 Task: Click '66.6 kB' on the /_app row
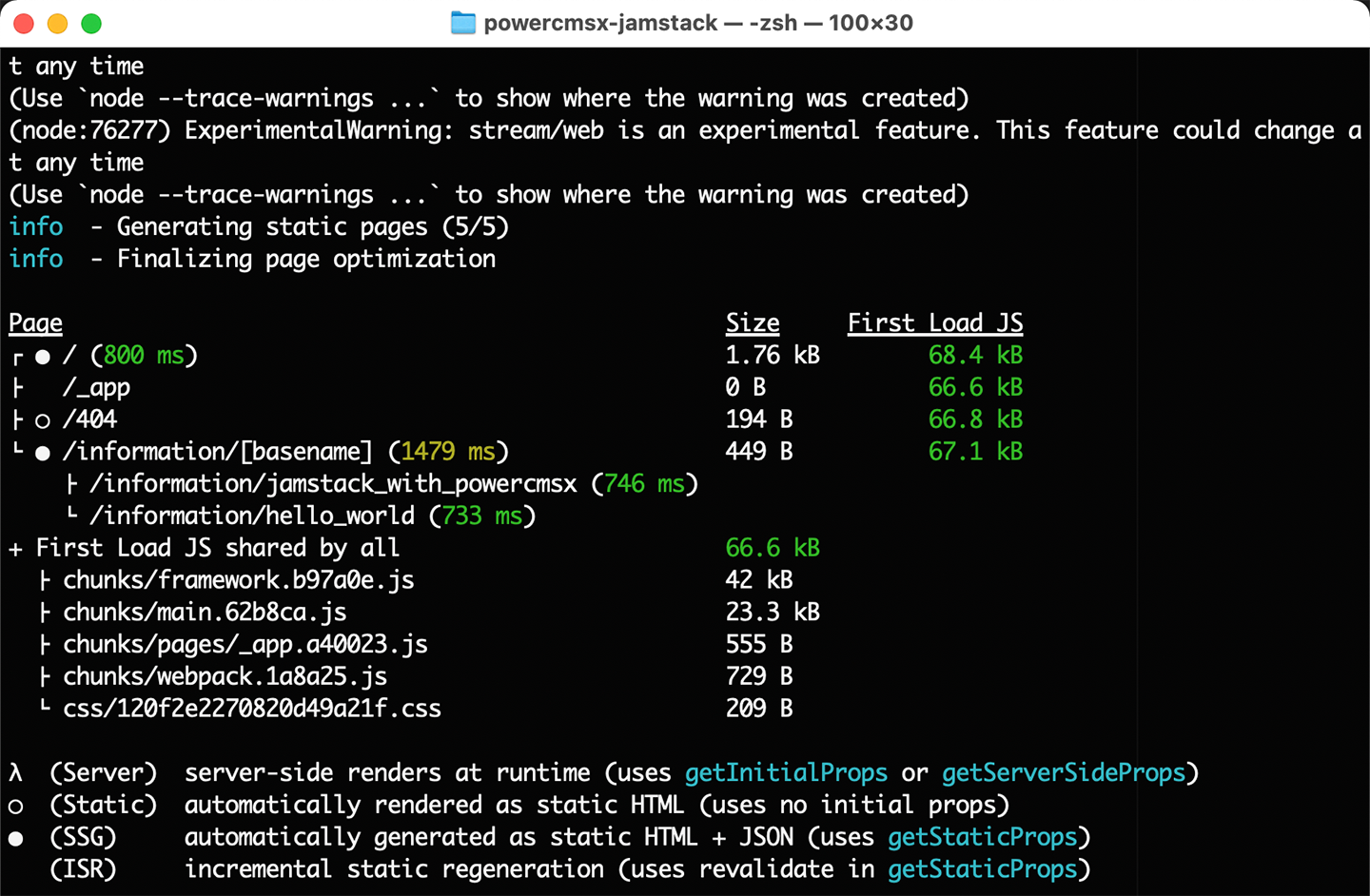[x=976, y=388]
